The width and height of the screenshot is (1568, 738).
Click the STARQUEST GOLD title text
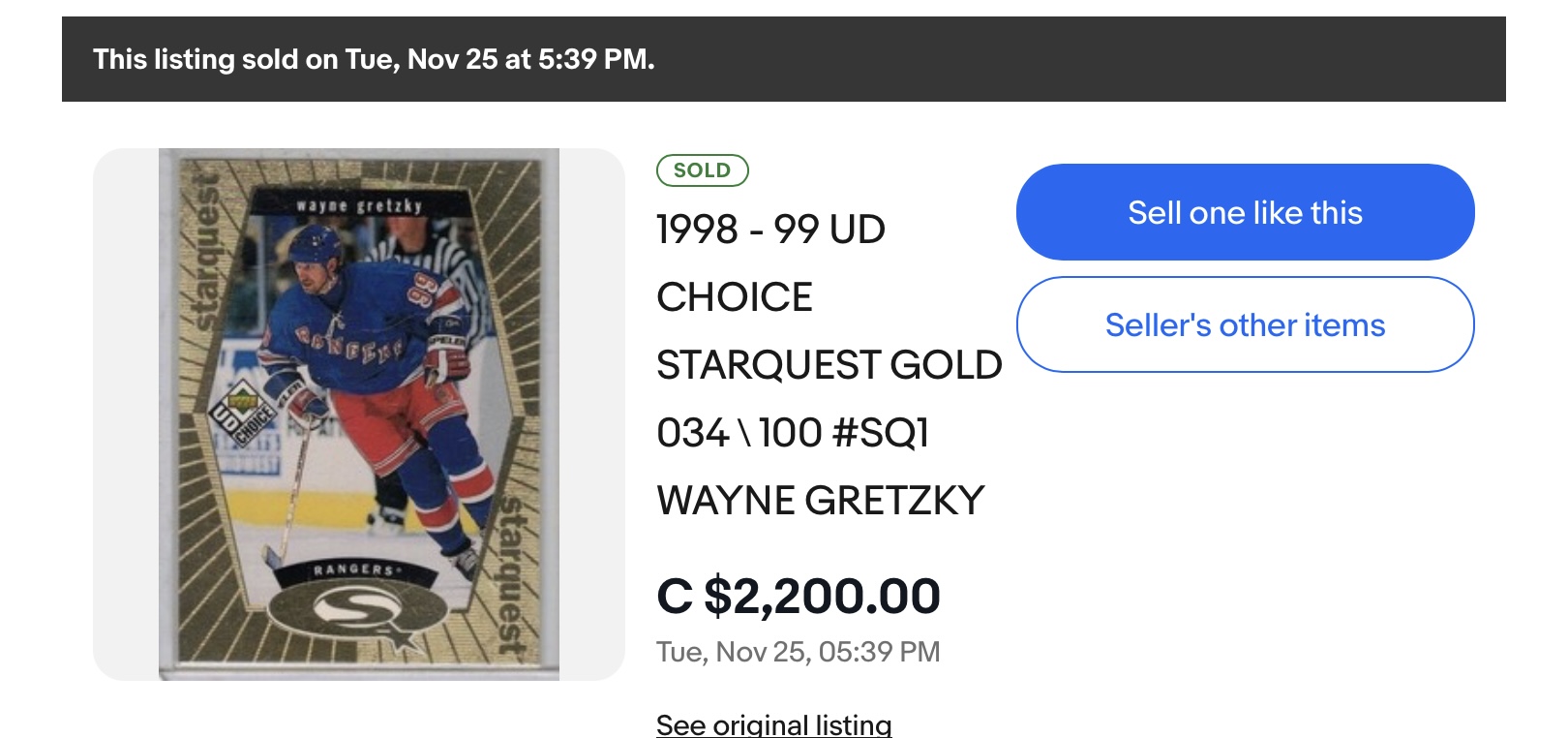click(829, 365)
